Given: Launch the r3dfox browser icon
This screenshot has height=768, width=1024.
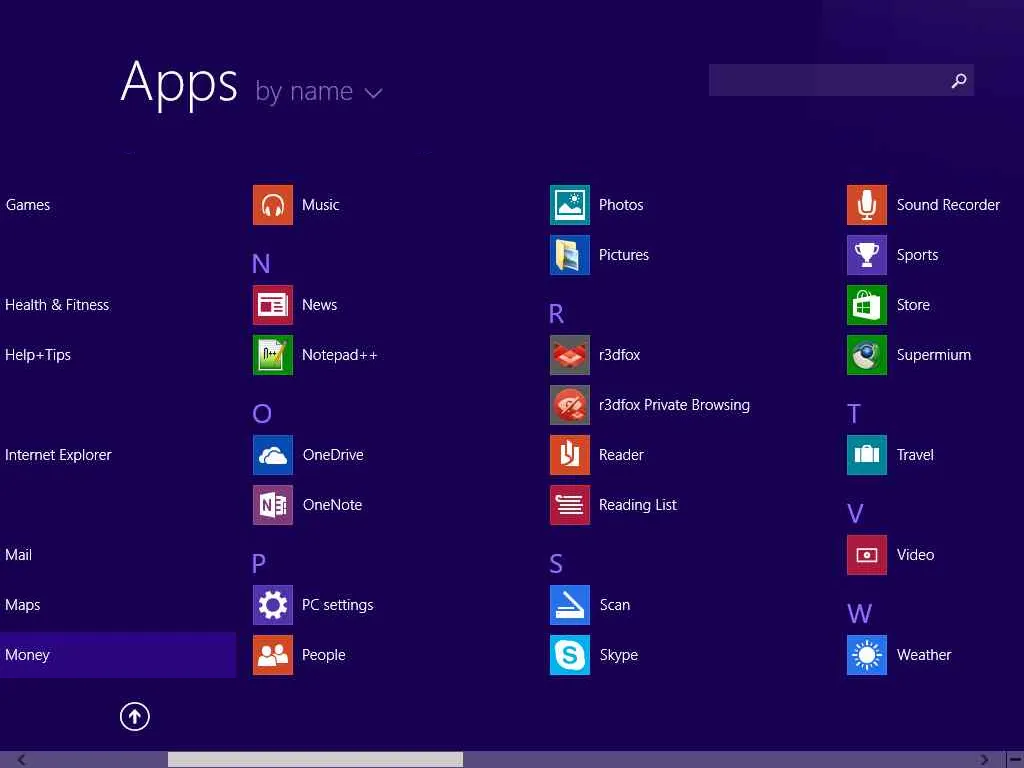Looking at the screenshot, I should [569, 355].
